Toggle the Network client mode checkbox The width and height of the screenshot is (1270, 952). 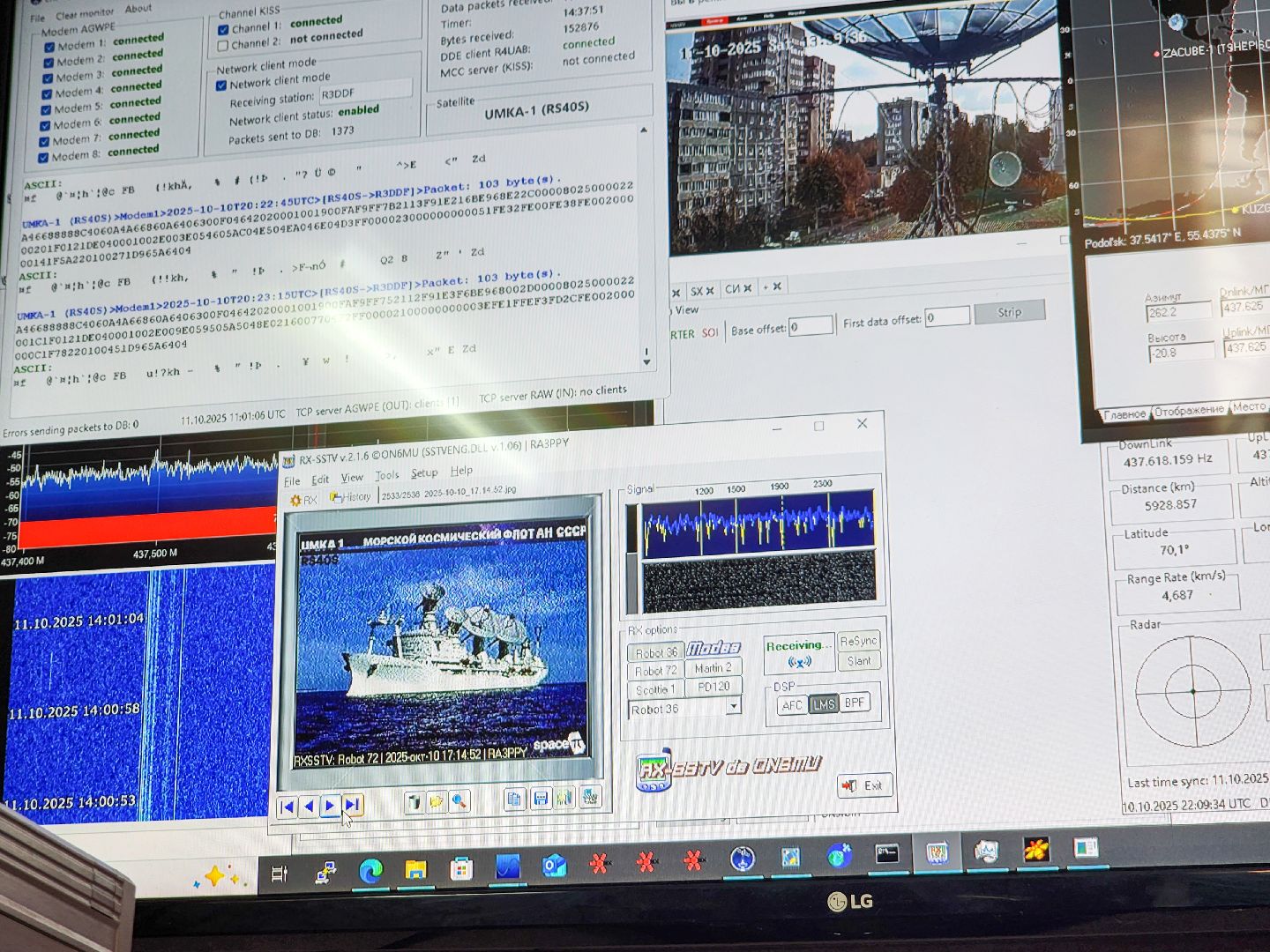(221, 86)
